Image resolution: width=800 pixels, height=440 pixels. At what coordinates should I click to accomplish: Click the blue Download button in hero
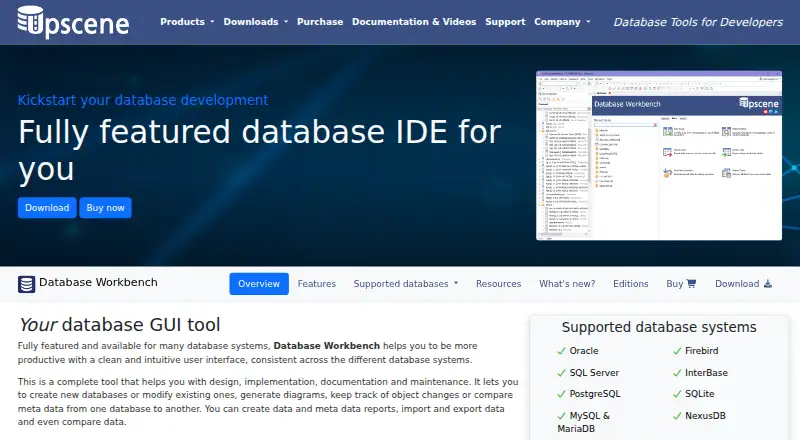pos(47,208)
